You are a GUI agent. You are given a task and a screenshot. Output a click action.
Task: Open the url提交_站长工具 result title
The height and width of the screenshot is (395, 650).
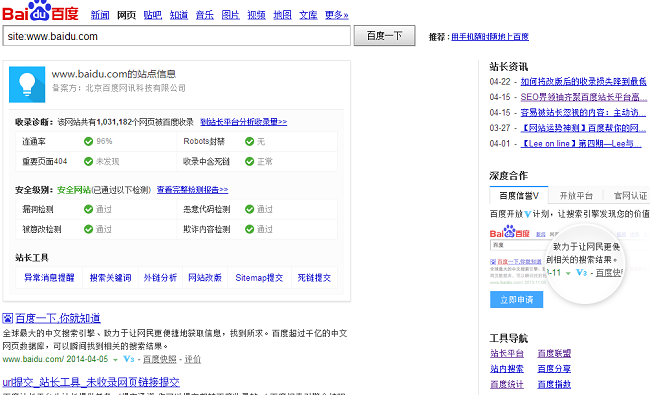pos(91,382)
